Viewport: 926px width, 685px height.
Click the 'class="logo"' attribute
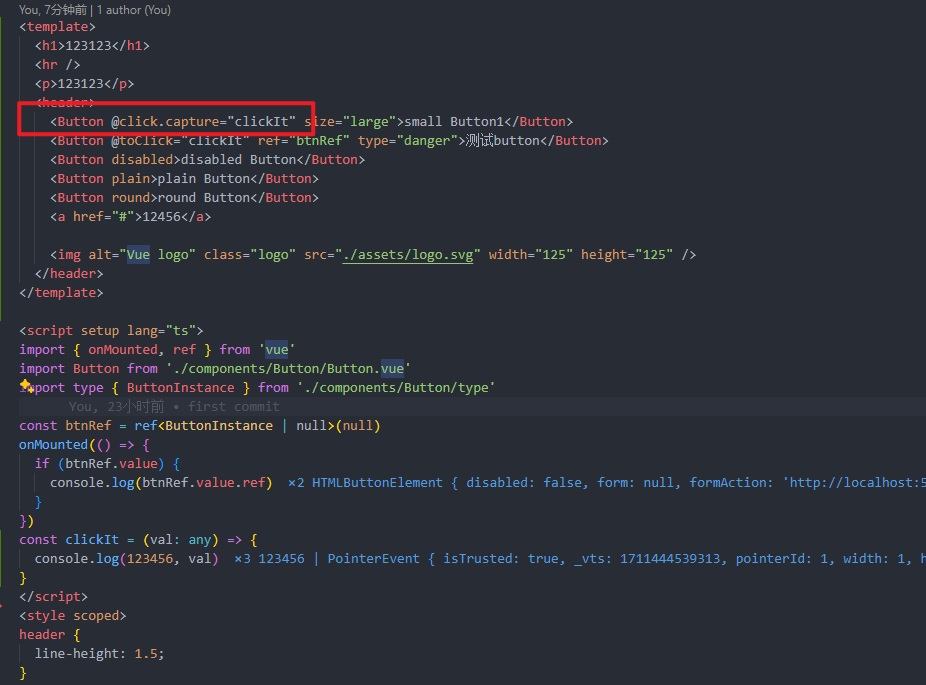point(250,255)
